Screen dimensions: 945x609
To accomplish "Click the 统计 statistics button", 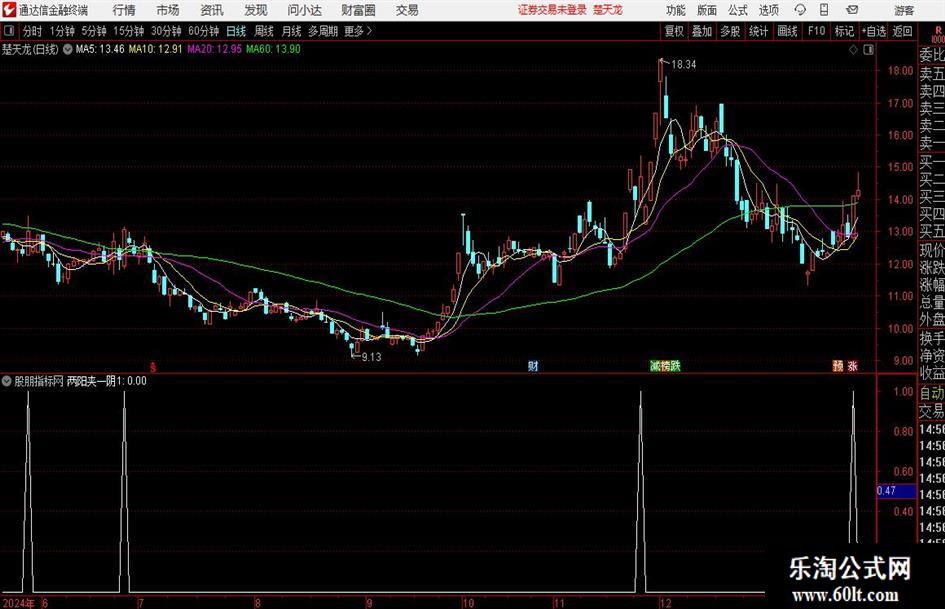I will point(758,31).
